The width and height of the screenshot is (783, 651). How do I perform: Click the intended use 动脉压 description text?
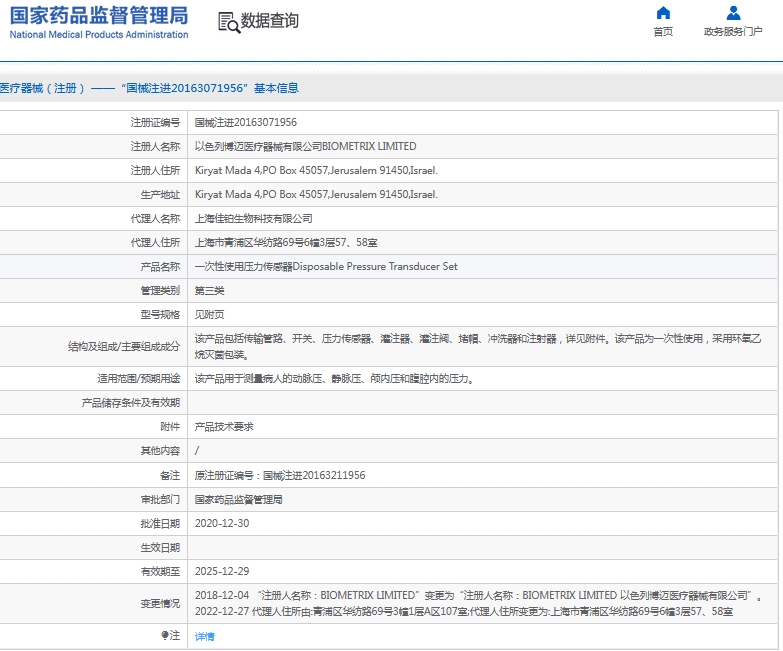334,378
